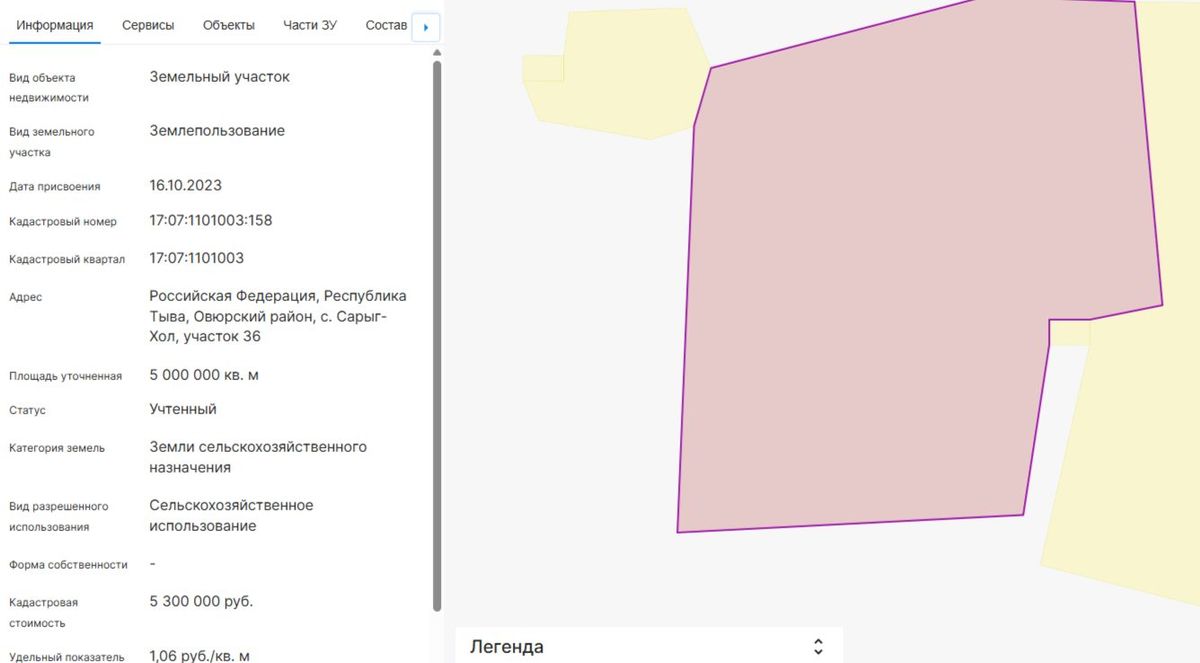Click the Адрес label

click(x=26, y=297)
